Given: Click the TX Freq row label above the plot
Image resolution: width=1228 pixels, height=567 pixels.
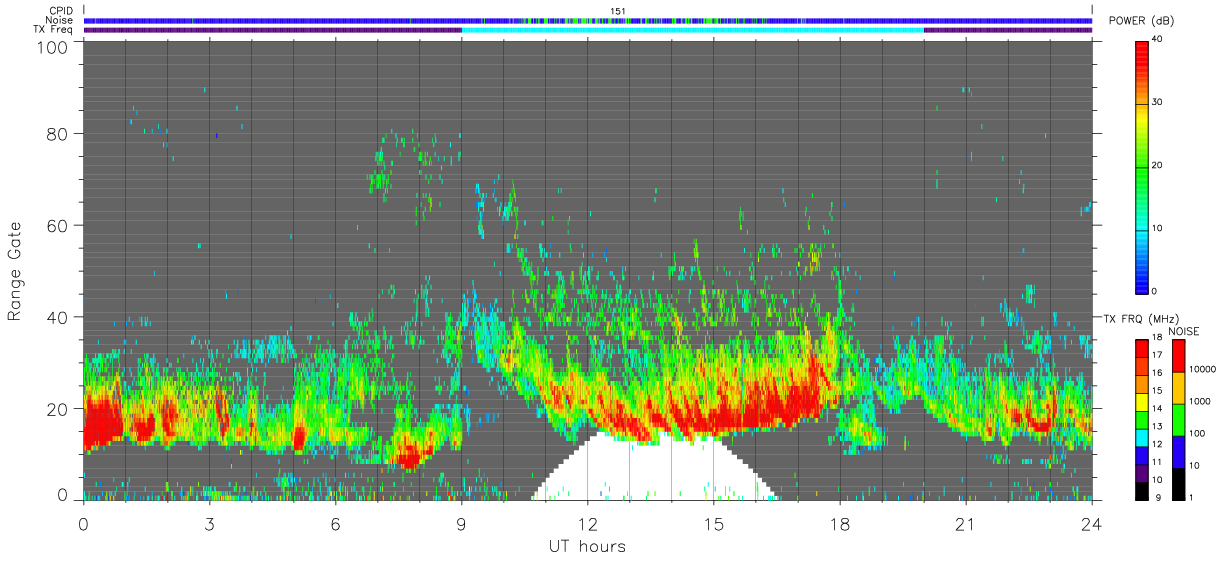Looking at the screenshot, I should click(x=54, y=29).
